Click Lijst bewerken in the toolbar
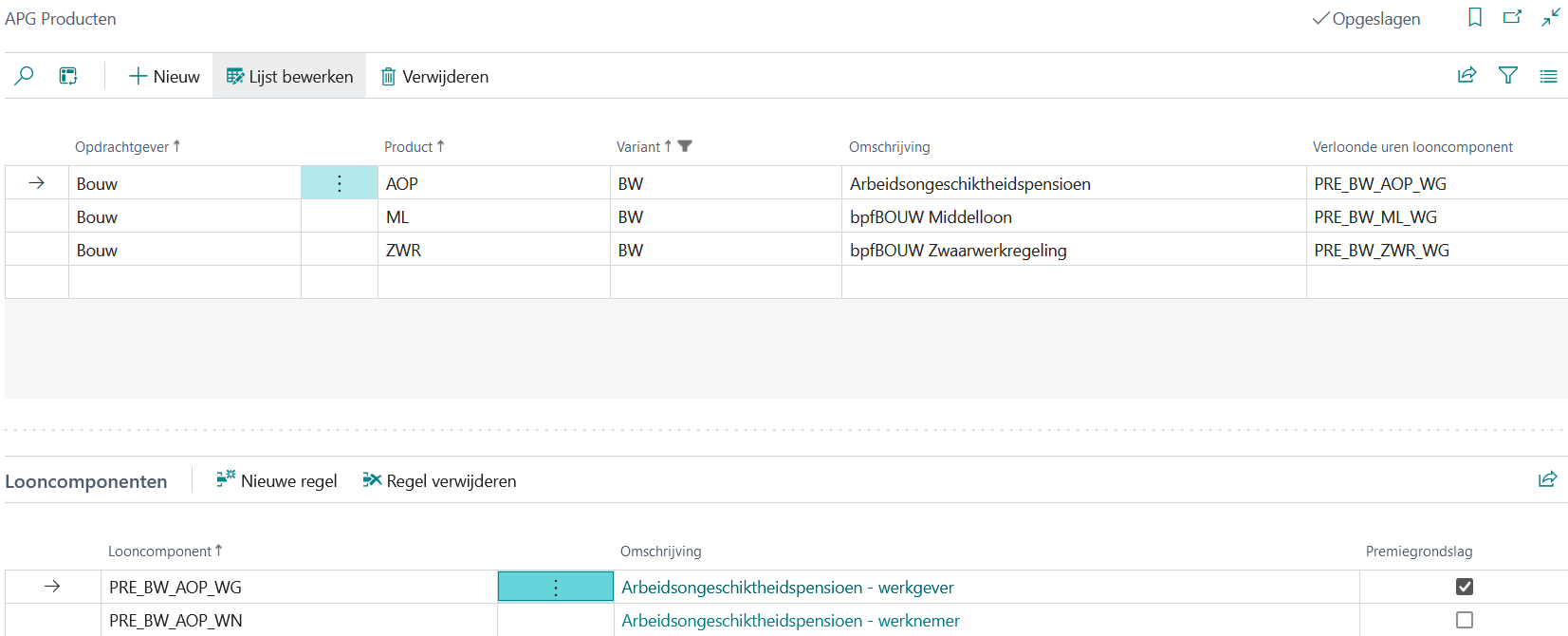The image size is (1568, 636). (289, 77)
